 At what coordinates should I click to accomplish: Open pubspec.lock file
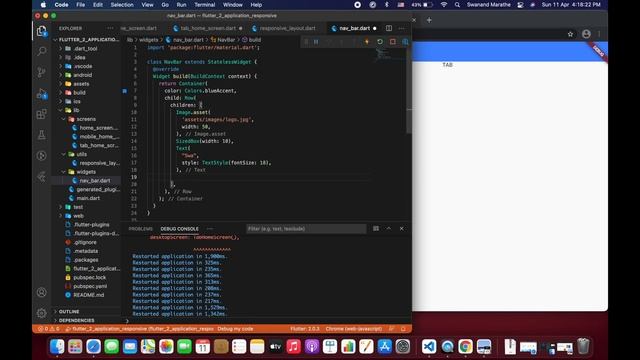(x=89, y=278)
